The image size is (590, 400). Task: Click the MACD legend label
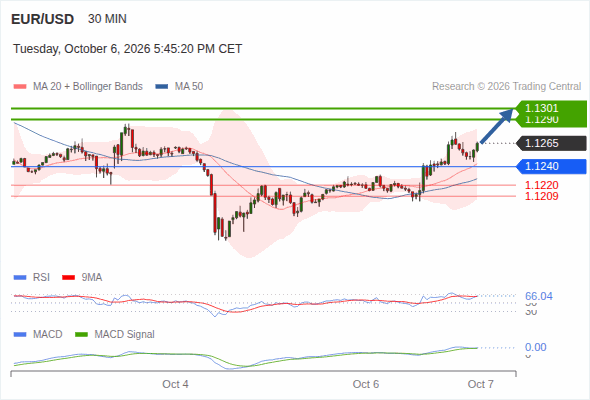pos(48,335)
